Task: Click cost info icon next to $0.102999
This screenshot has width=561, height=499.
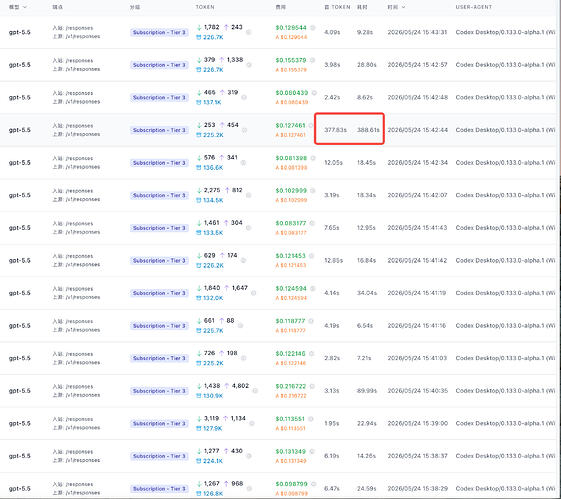Action: point(313,190)
